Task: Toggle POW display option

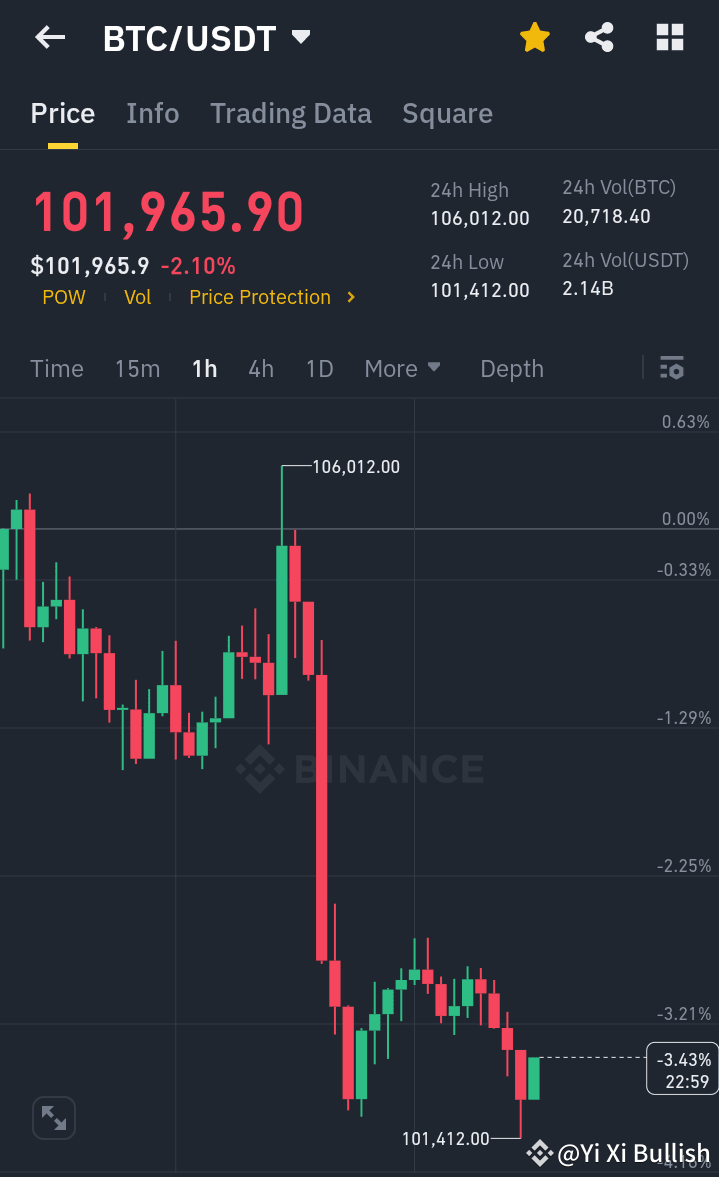Action: [x=63, y=297]
